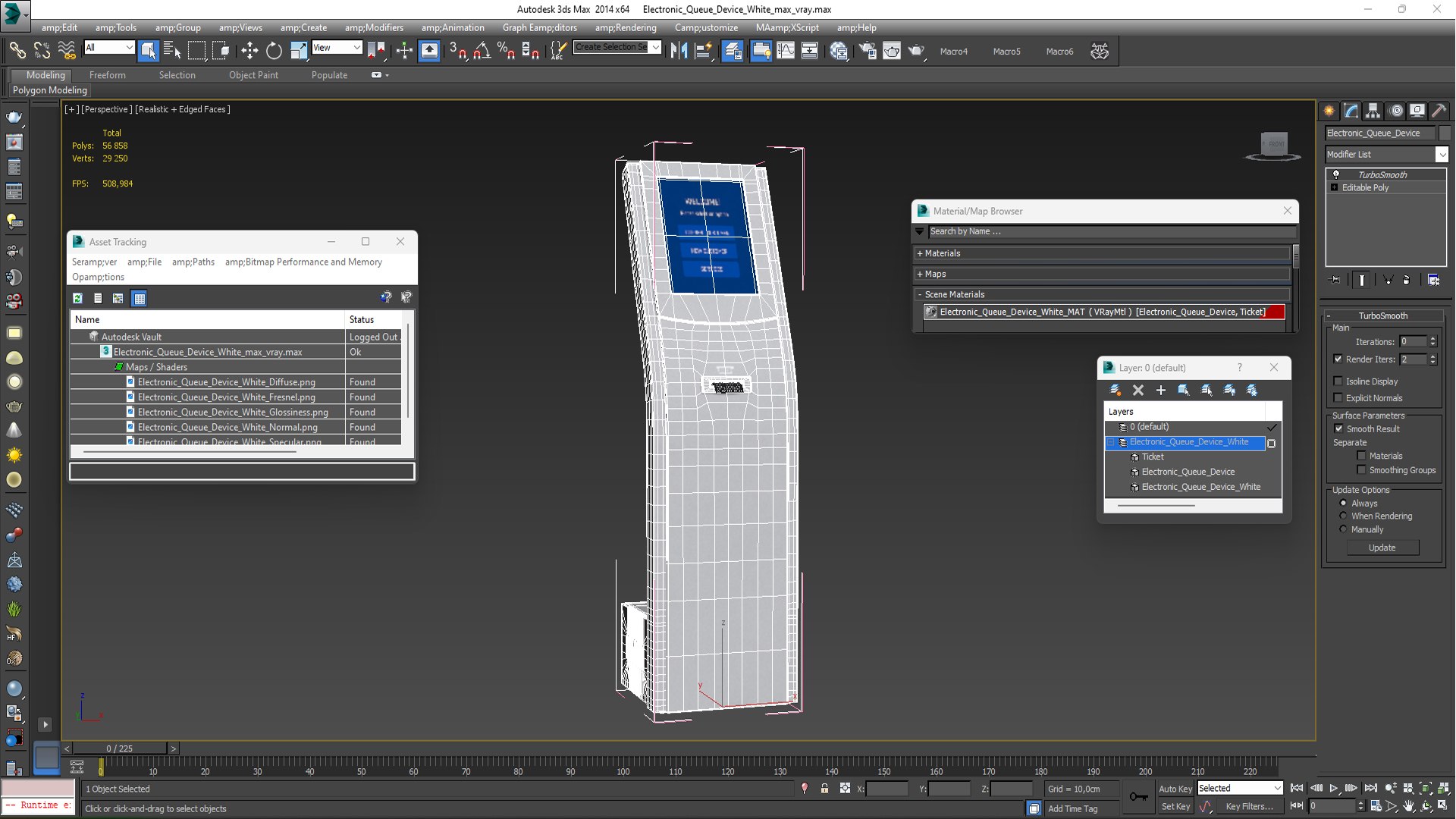Select the Move tool in main toolbar

coord(249,51)
